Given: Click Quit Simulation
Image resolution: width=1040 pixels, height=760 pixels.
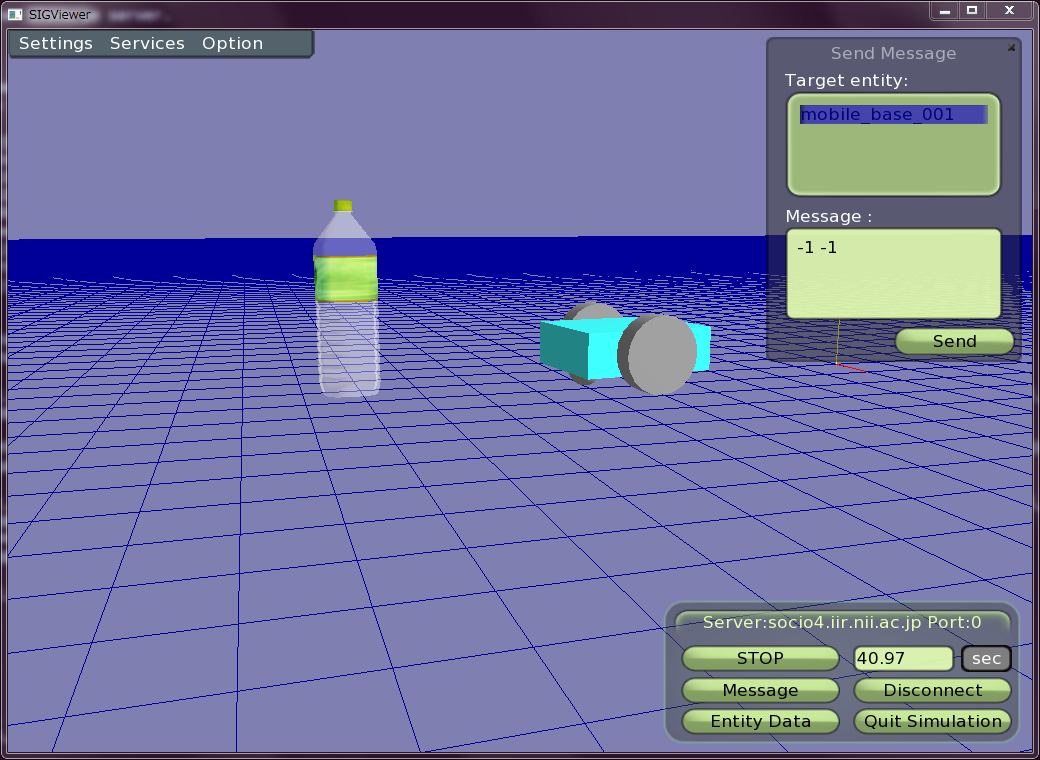Looking at the screenshot, I should 932,722.
